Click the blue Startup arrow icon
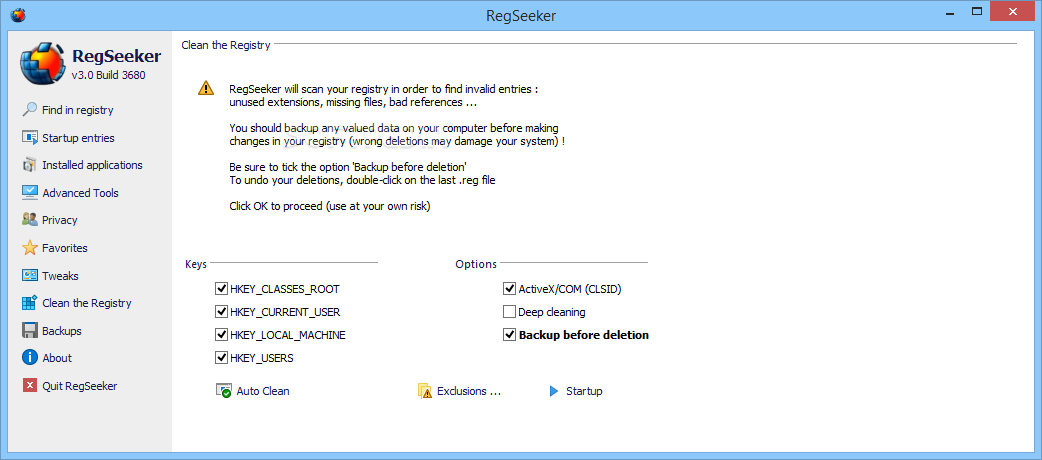The image size is (1042, 460). (x=554, y=391)
